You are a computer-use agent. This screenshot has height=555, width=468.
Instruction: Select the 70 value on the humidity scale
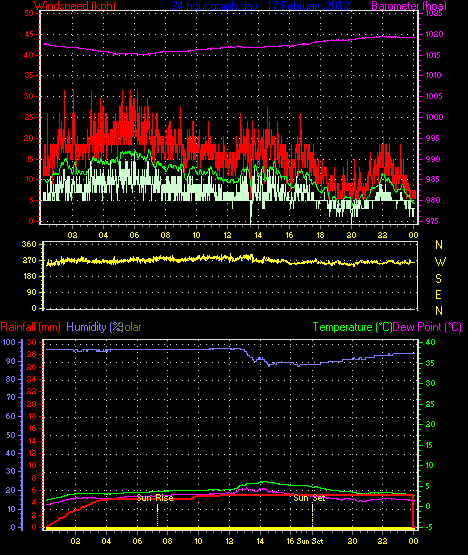(11, 397)
